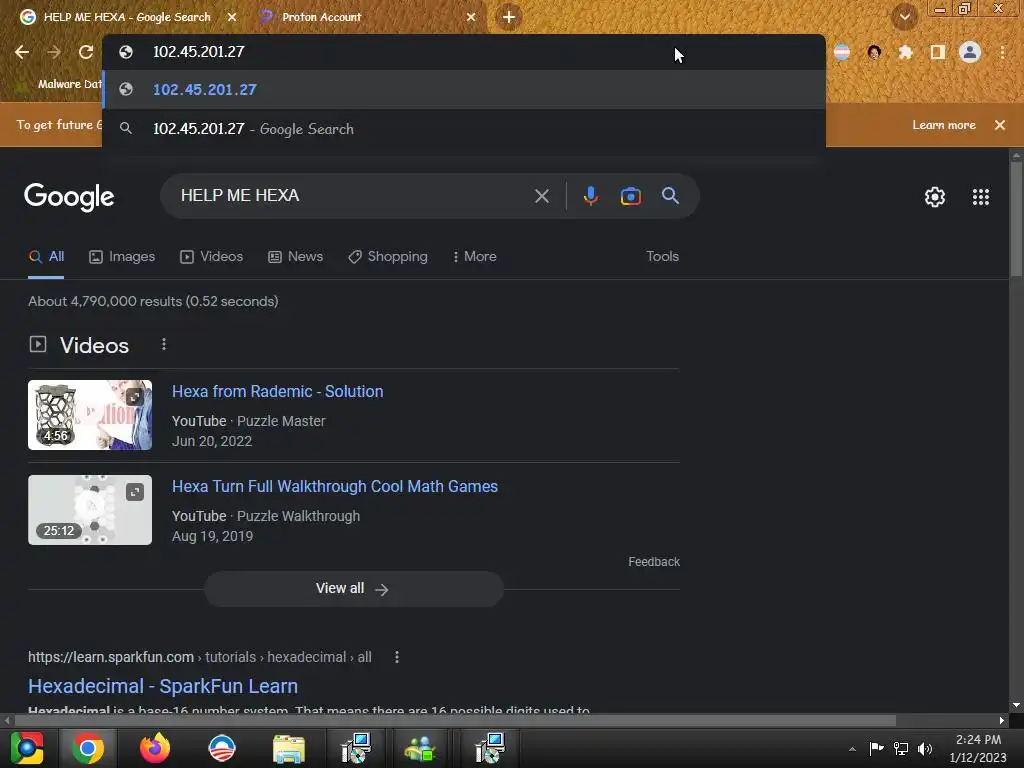The image size is (1024, 768).
Task: Click in the address bar text
Action: click(199, 52)
